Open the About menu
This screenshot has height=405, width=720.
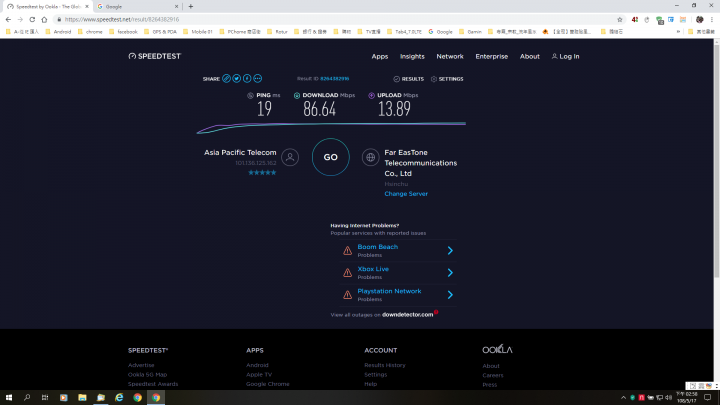[529, 56]
